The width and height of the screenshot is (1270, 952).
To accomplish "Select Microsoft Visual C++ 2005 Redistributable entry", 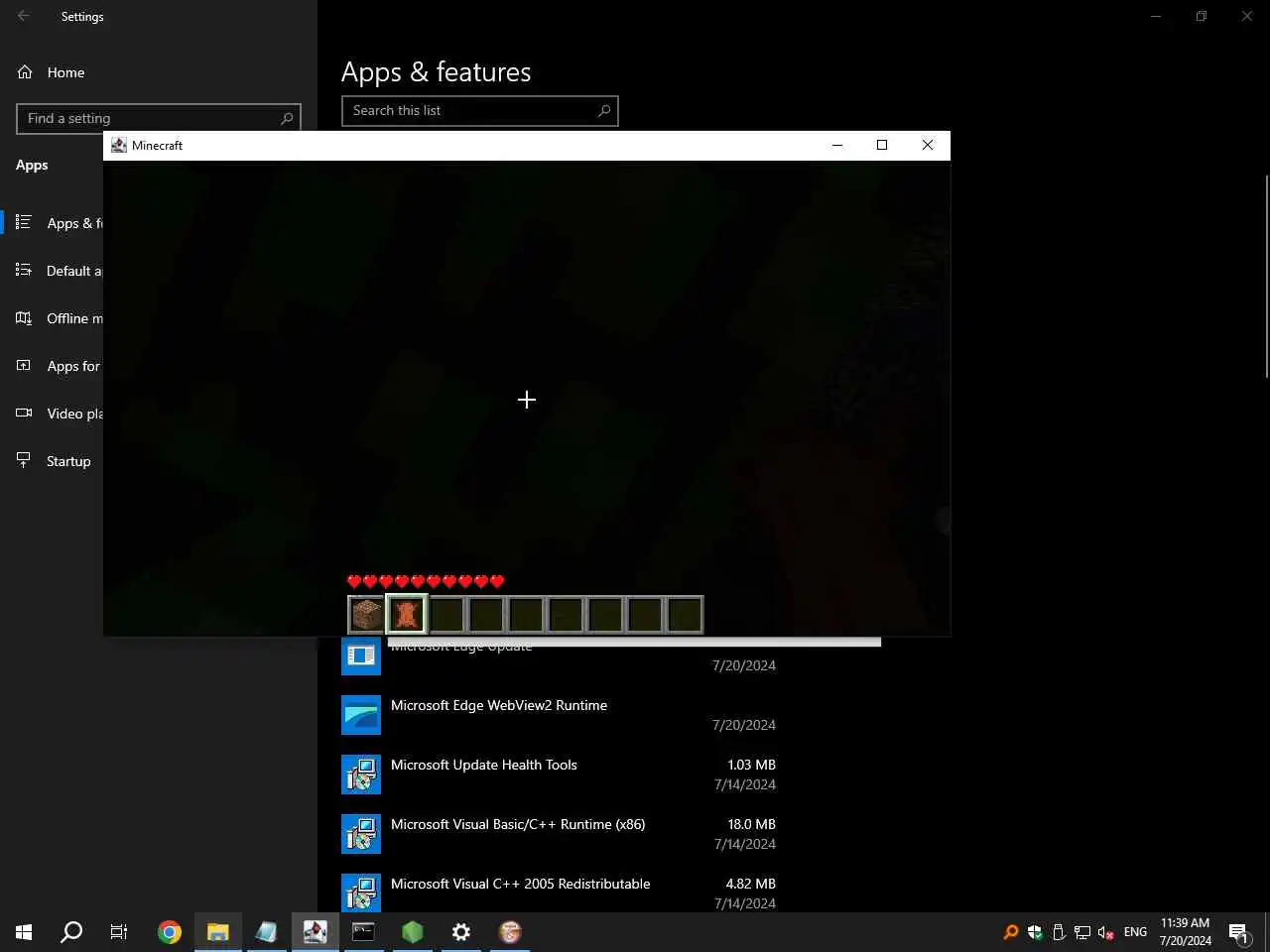I will coord(559,892).
